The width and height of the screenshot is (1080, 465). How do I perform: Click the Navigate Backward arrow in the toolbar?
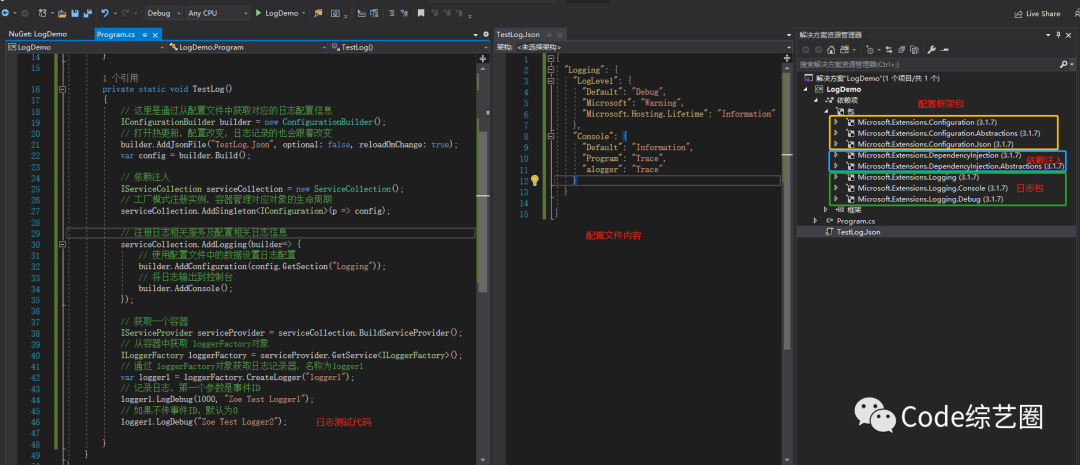click(x=4, y=13)
